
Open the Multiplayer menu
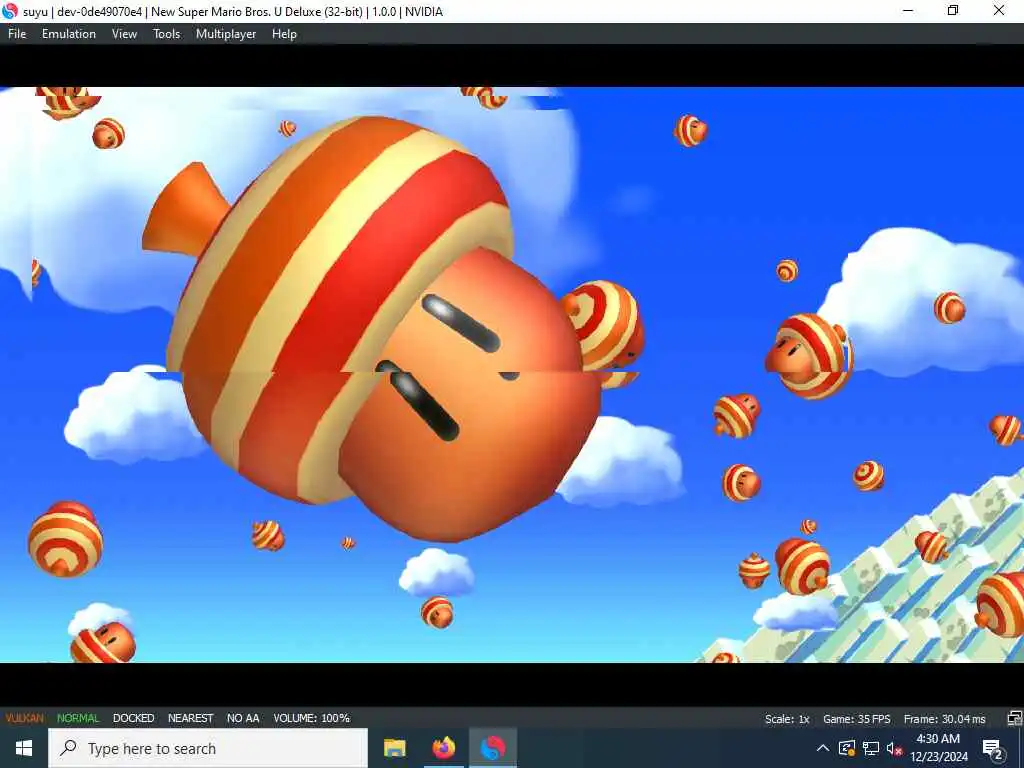[226, 34]
